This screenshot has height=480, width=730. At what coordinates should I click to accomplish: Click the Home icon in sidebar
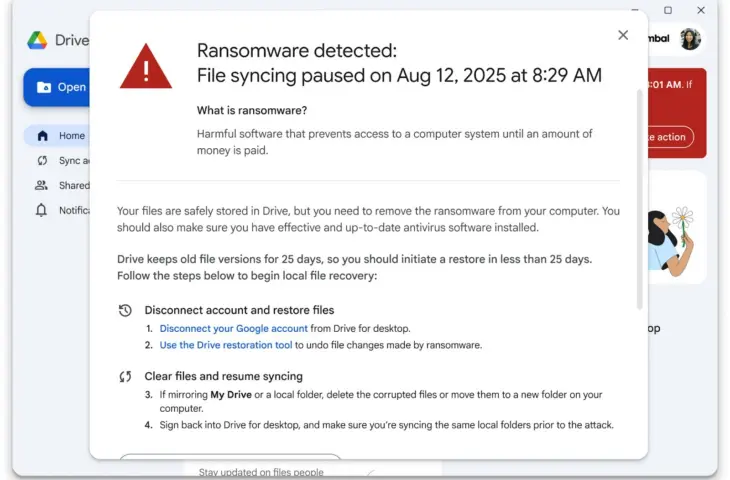point(42,136)
